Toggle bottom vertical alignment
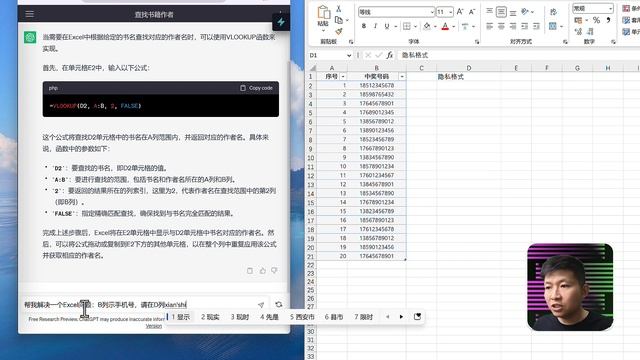Viewport: 640px width, 360px height. click(513, 12)
